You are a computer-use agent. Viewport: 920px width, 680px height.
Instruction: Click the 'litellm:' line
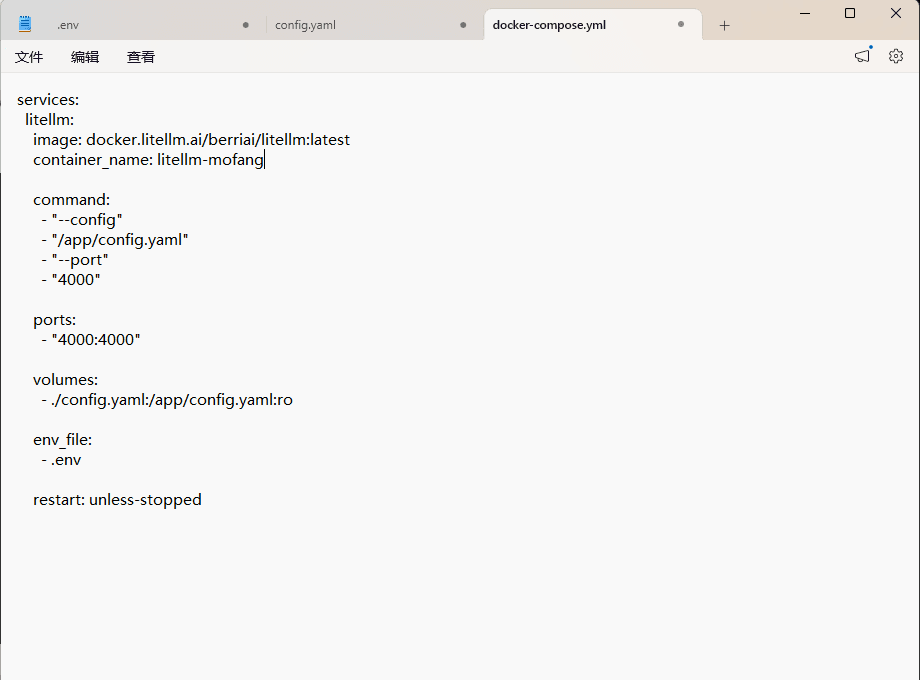click(x=49, y=120)
